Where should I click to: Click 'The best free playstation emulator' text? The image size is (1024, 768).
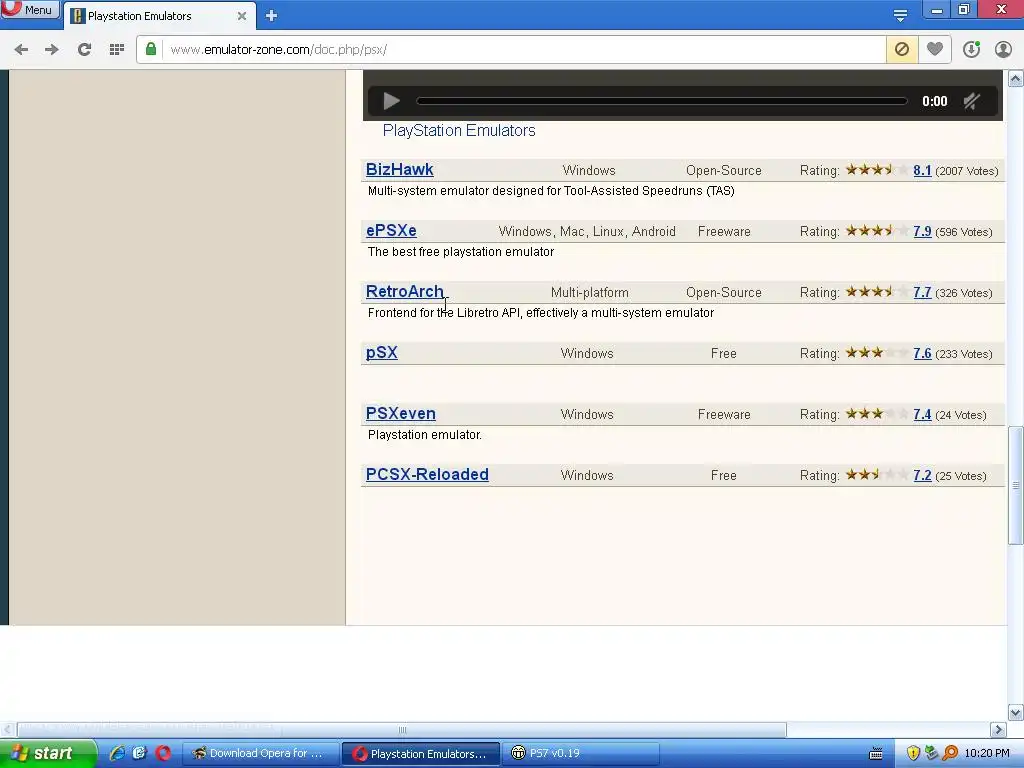[461, 252]
